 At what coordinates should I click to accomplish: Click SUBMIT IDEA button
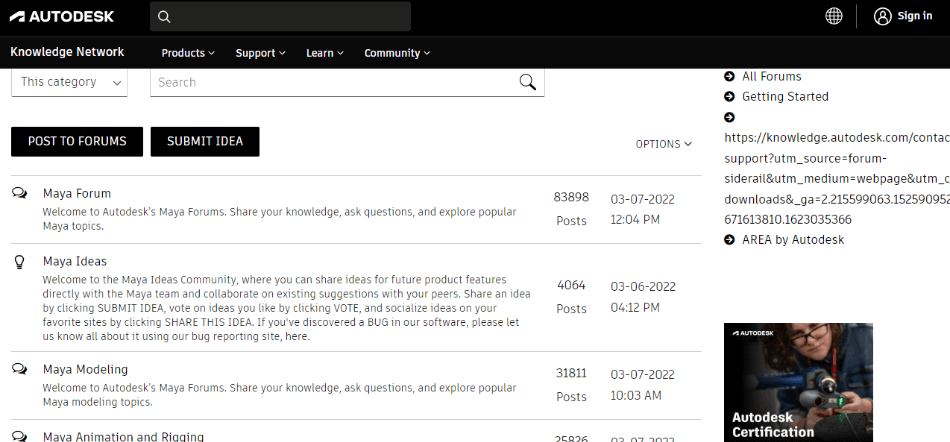[x=205, y=142]
